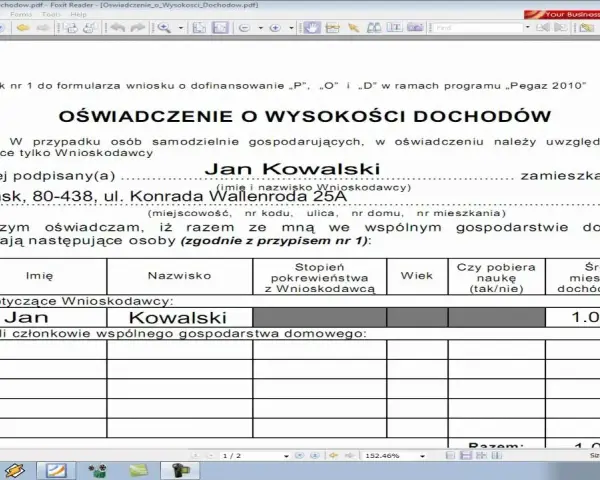
Task: Click the Fit Page view icon
Action: 199,28
